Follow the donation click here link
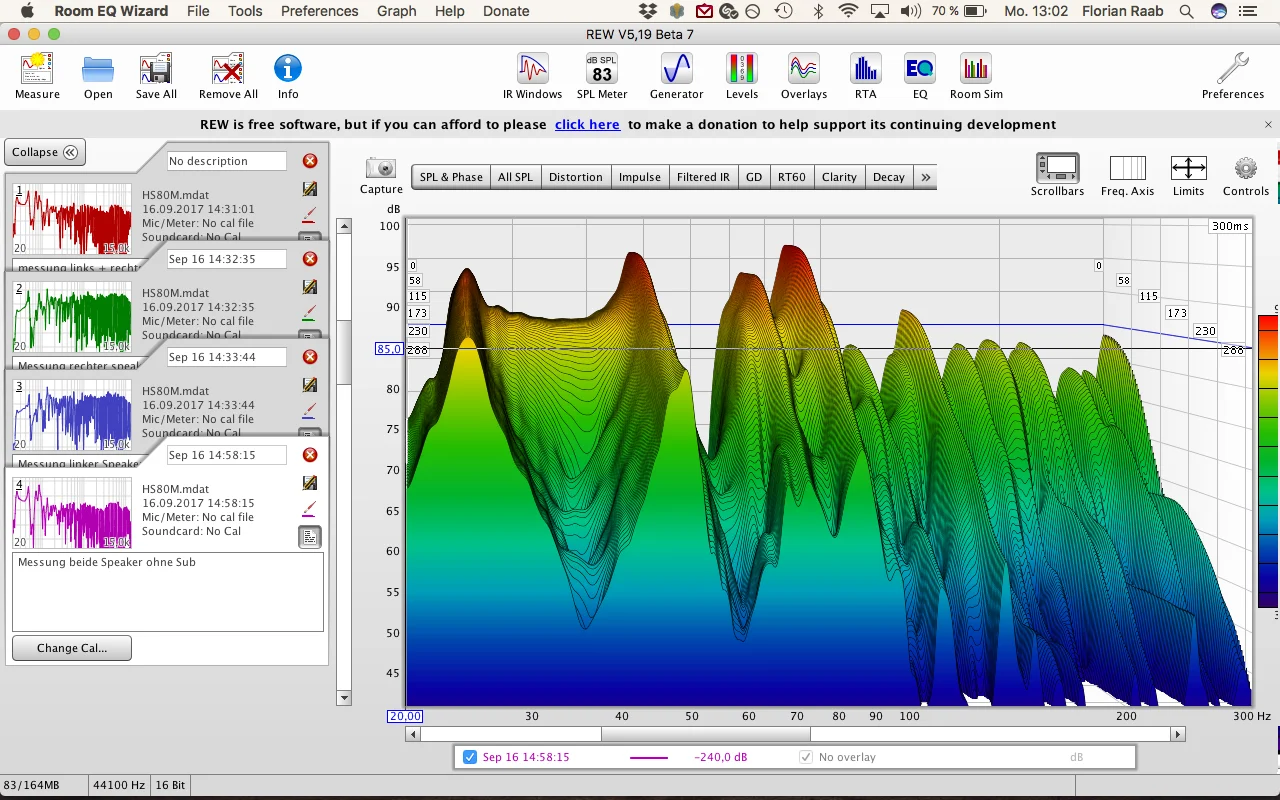 pyautogui.click(x=587, y=125)
